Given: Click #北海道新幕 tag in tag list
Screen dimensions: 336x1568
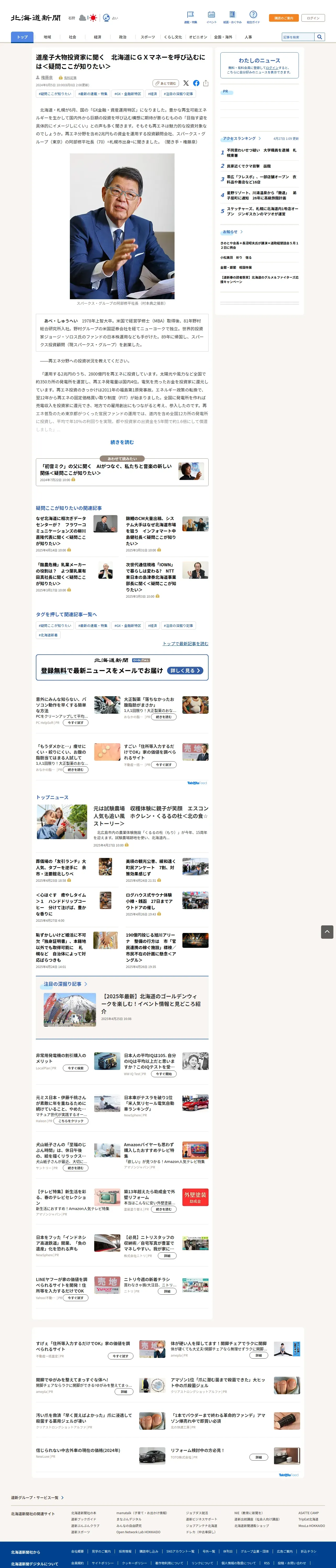Looking at the screenshot, I should point(48,635).
